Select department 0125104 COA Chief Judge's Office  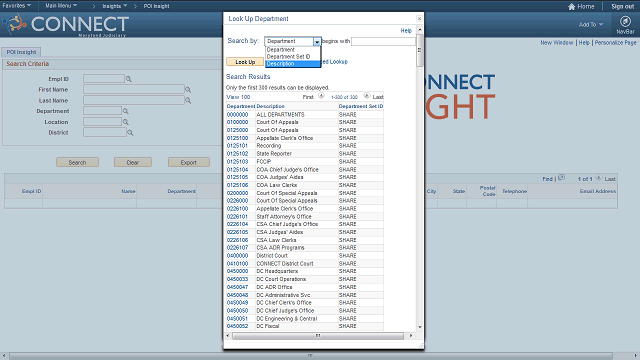pos(237,169)
